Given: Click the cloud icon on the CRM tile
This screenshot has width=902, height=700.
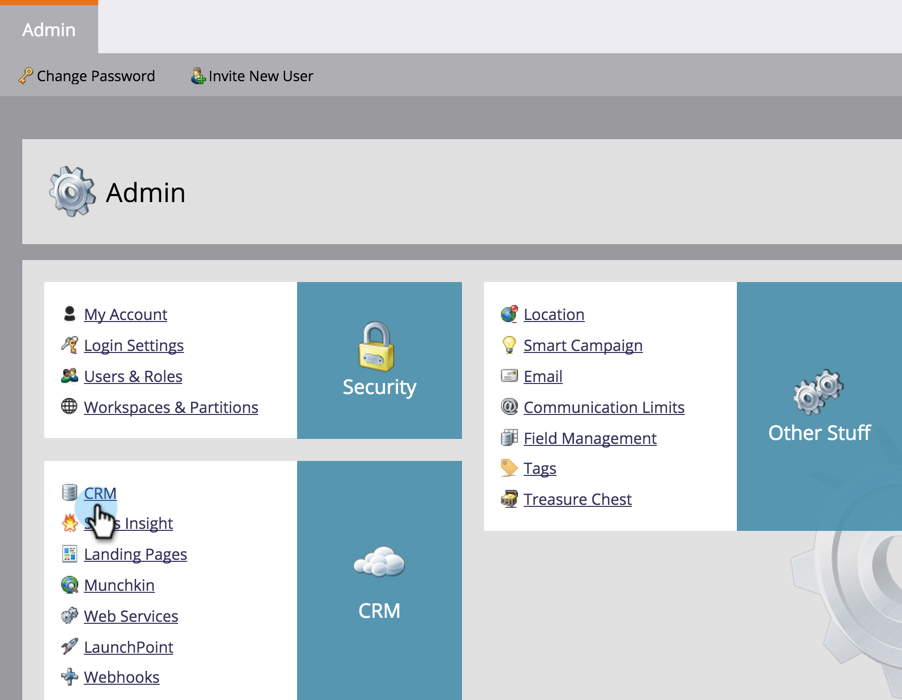Looking at the screenshot, I should pos(379,561).
